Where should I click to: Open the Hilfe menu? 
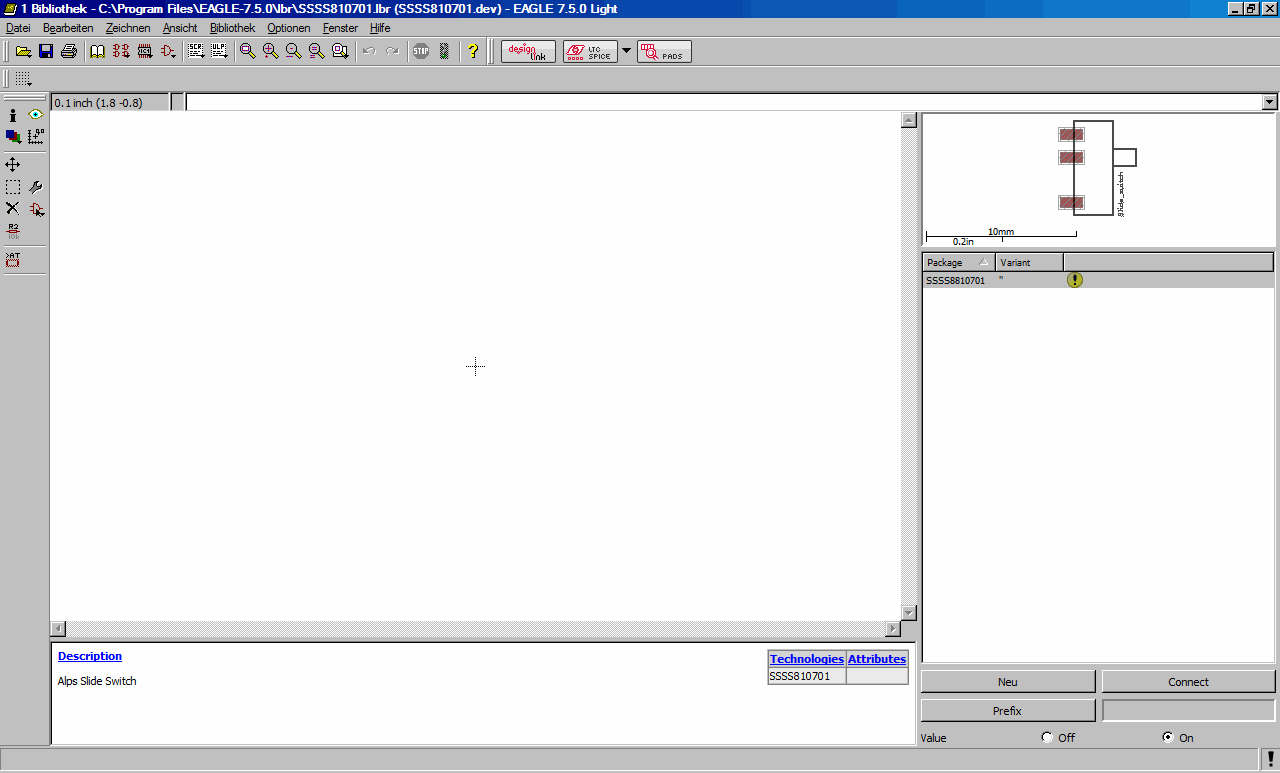pos(380,28)
